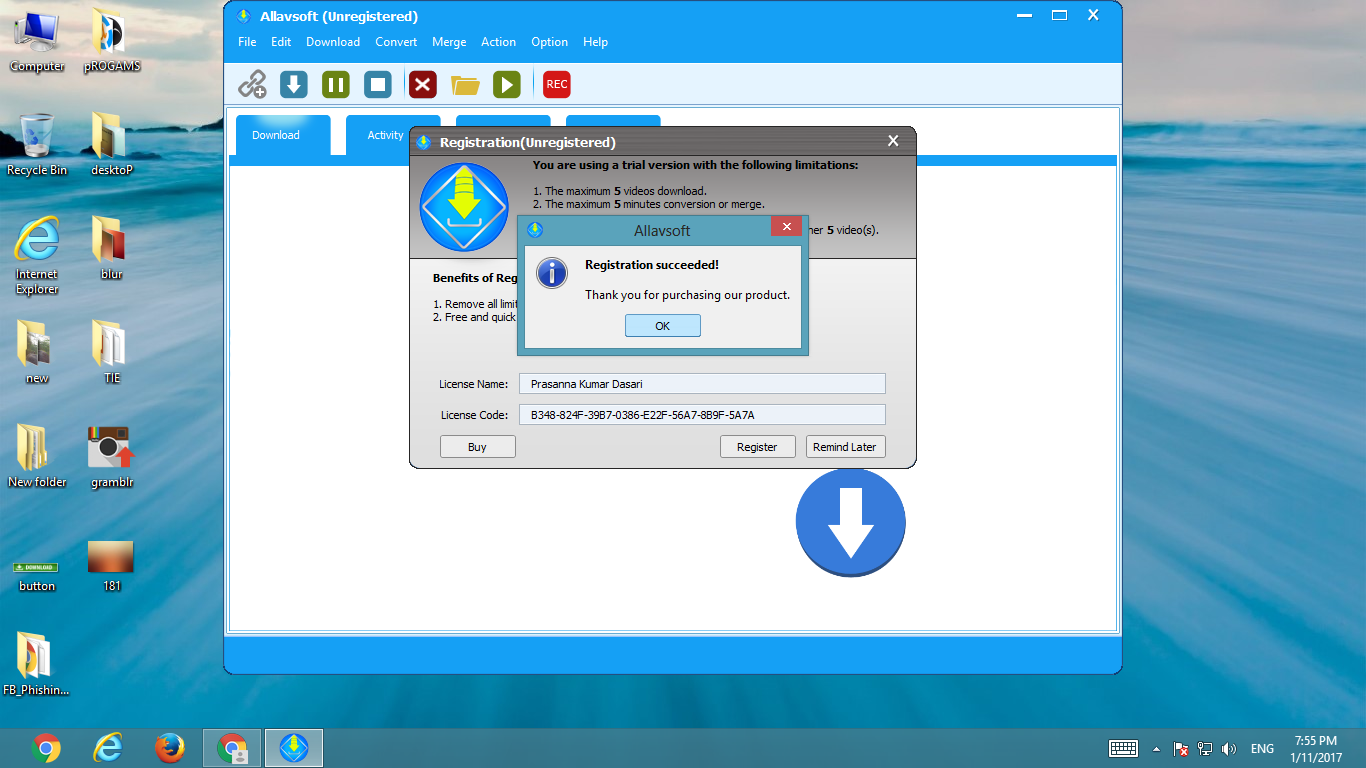Open Internet Explorer from taskbar
The image size is (1366, 768).
pos(108,748)
